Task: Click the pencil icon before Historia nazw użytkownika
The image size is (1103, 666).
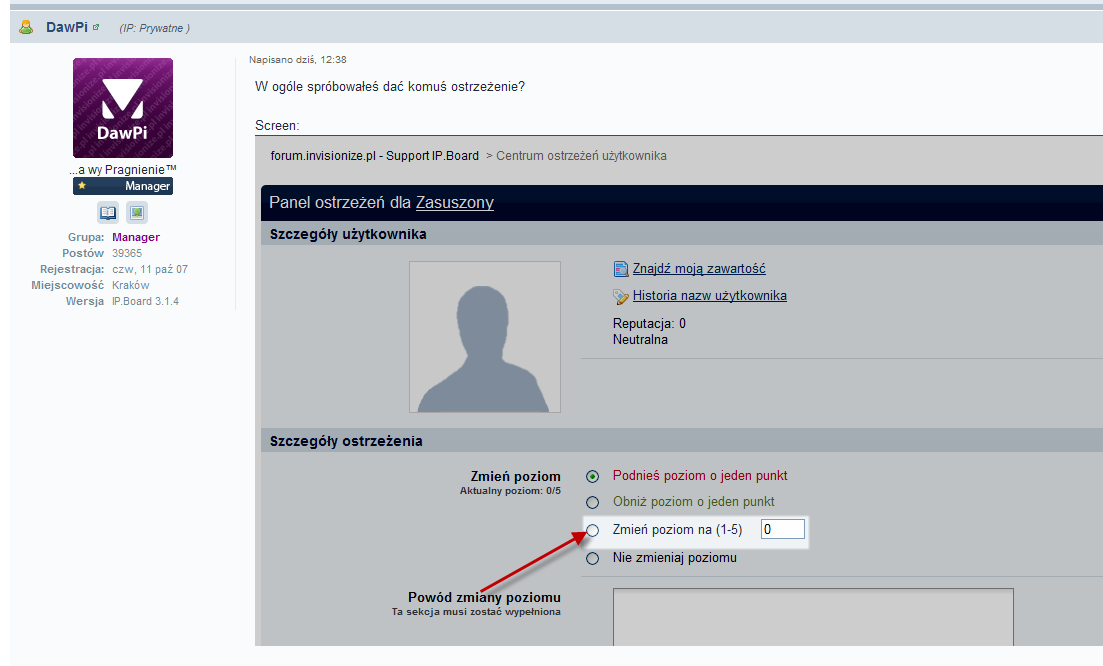Action: 621,296
